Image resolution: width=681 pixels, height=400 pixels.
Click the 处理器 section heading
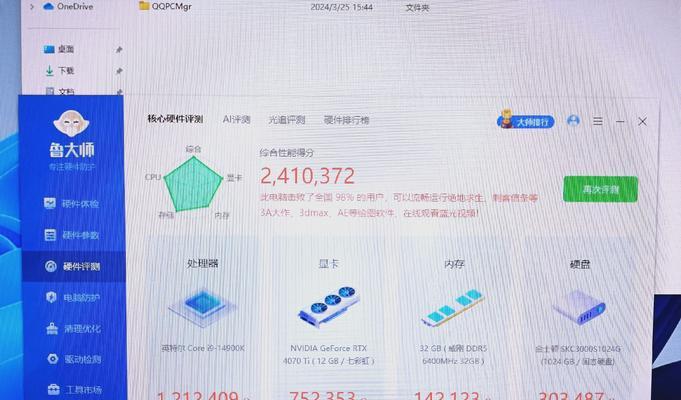pos(202,263)
